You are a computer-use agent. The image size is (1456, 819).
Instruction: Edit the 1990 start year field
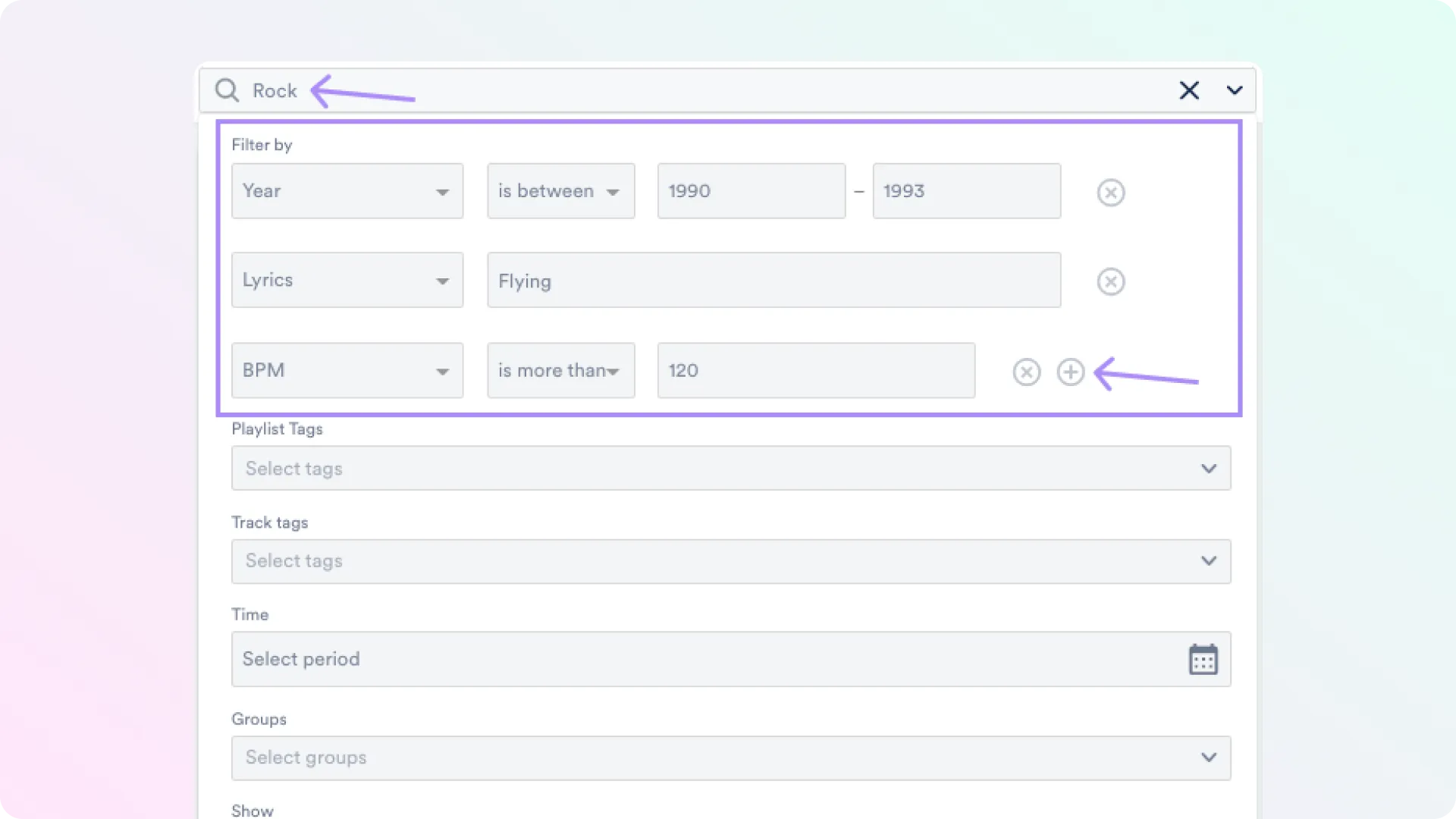[x=751, y=191]
